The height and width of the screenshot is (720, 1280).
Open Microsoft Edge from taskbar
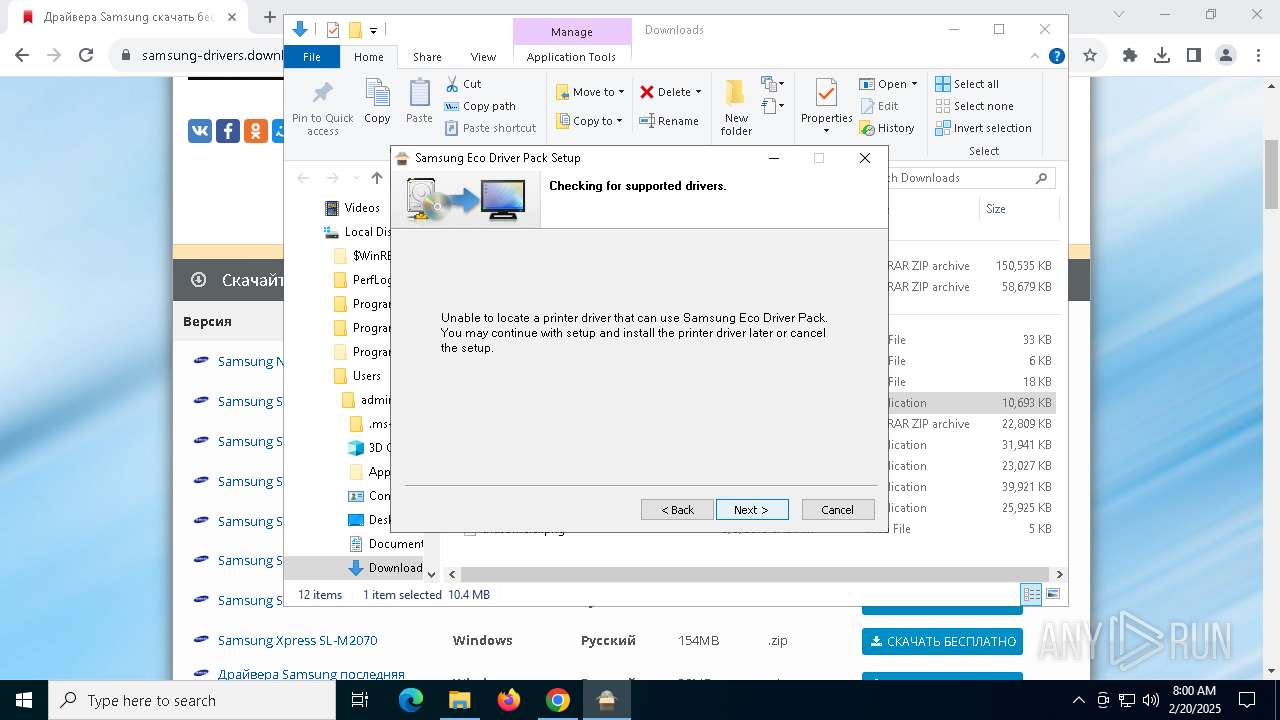tap(411, 700)
